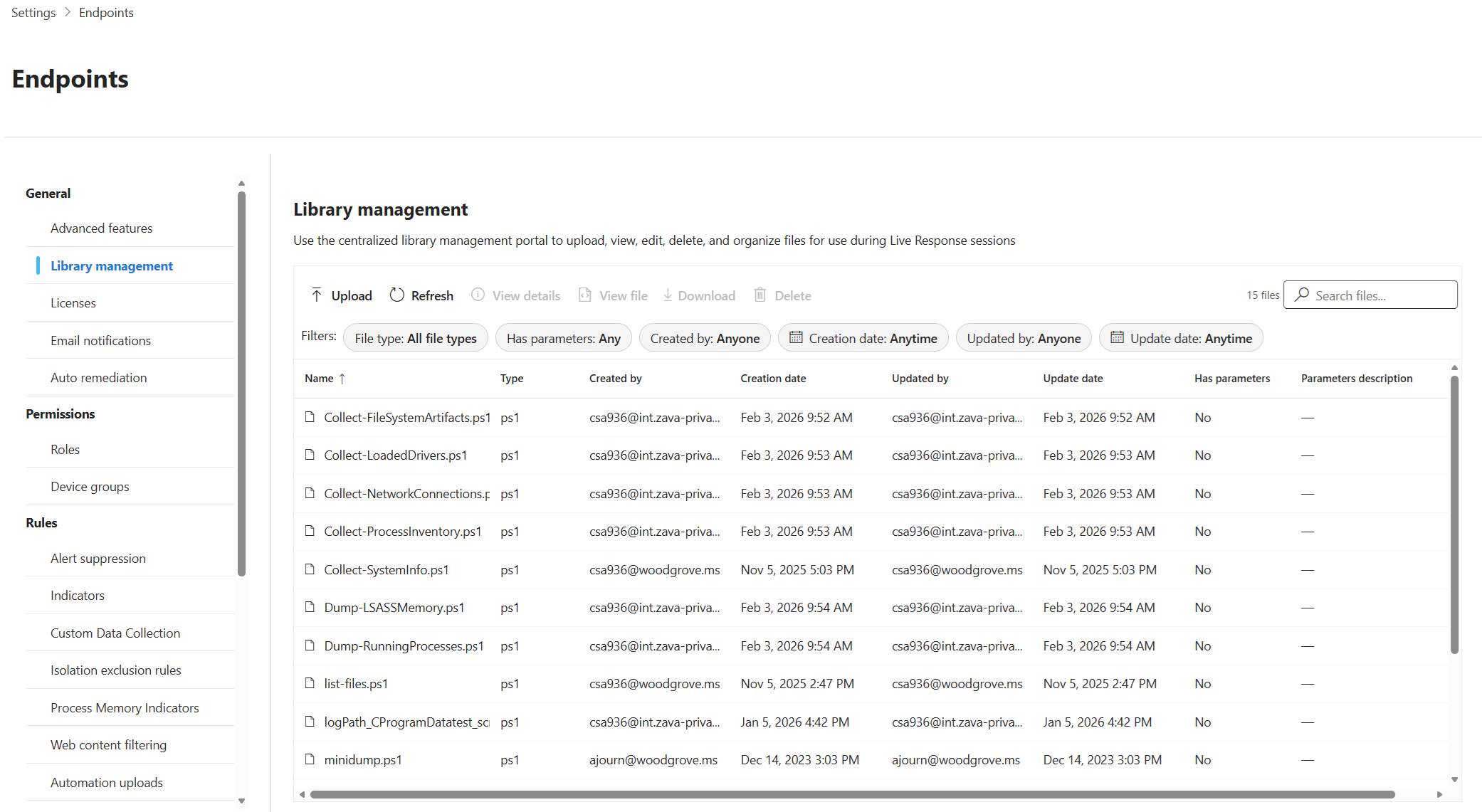Open Device groups in sidebar

90,487
